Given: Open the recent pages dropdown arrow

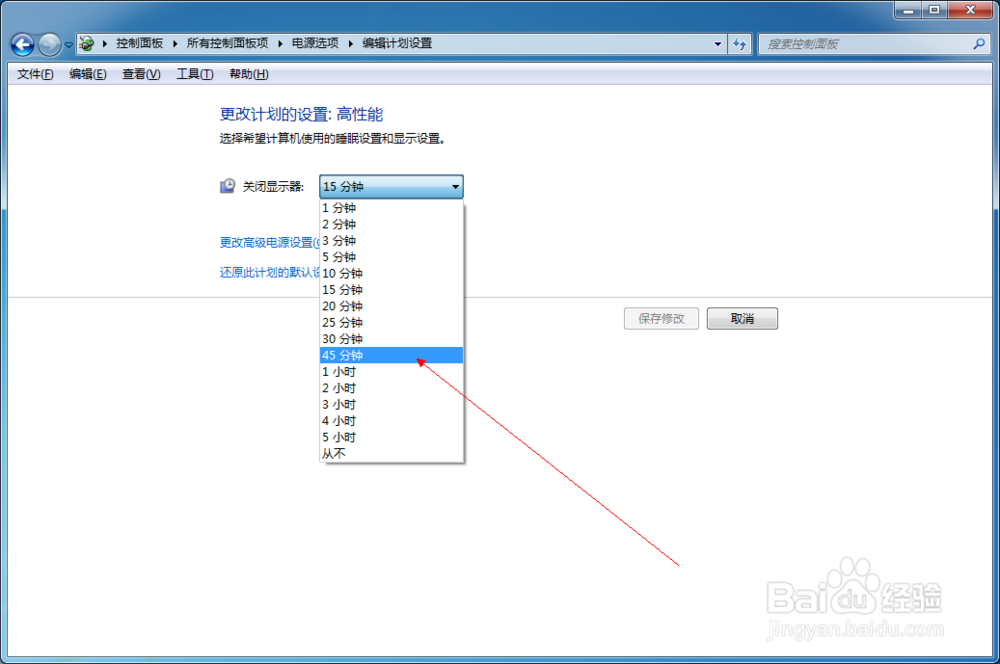Looking at the screenshot, I should click(x=68, y=45).
